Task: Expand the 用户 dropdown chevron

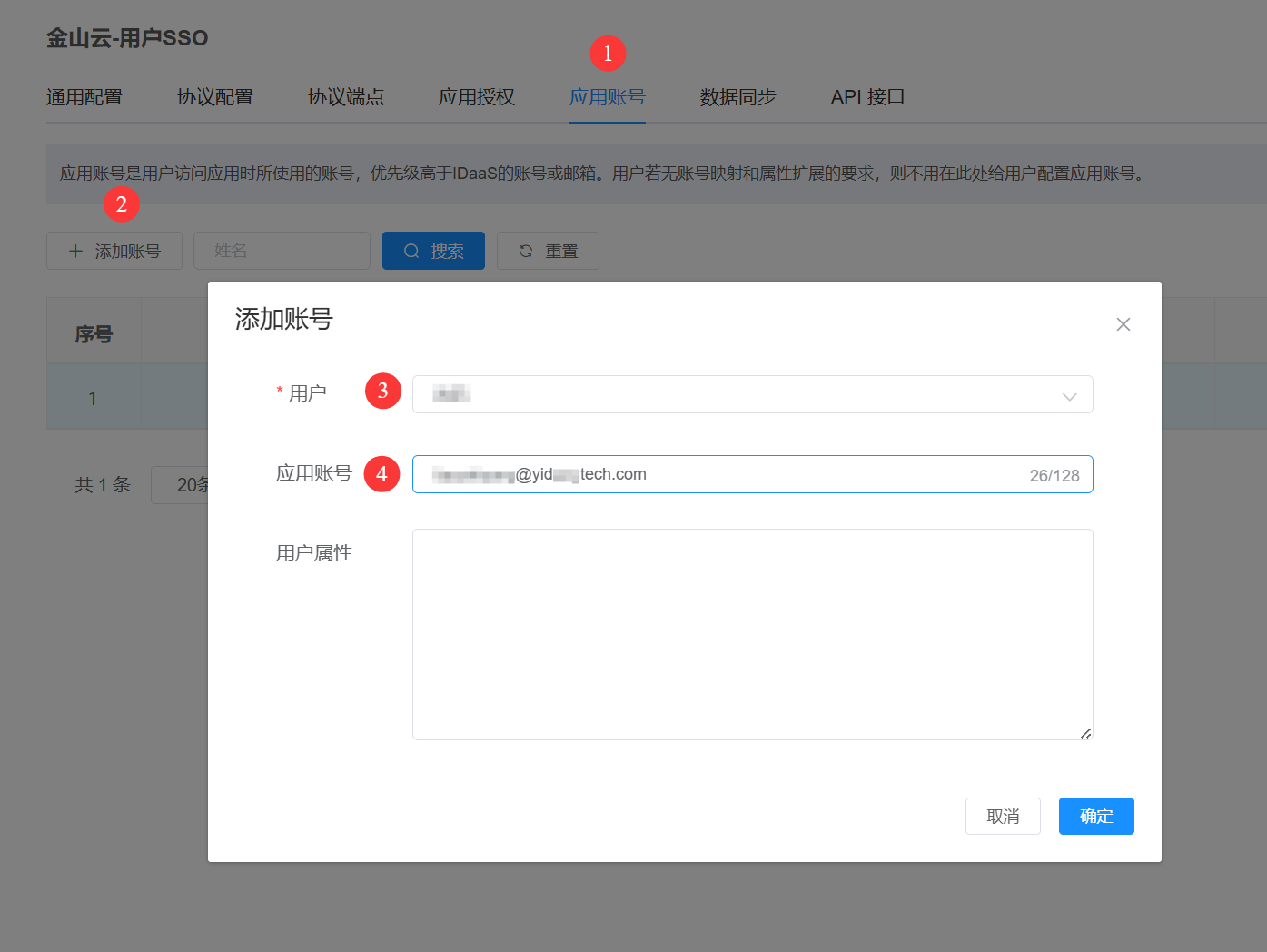Action: point(1069,396)
